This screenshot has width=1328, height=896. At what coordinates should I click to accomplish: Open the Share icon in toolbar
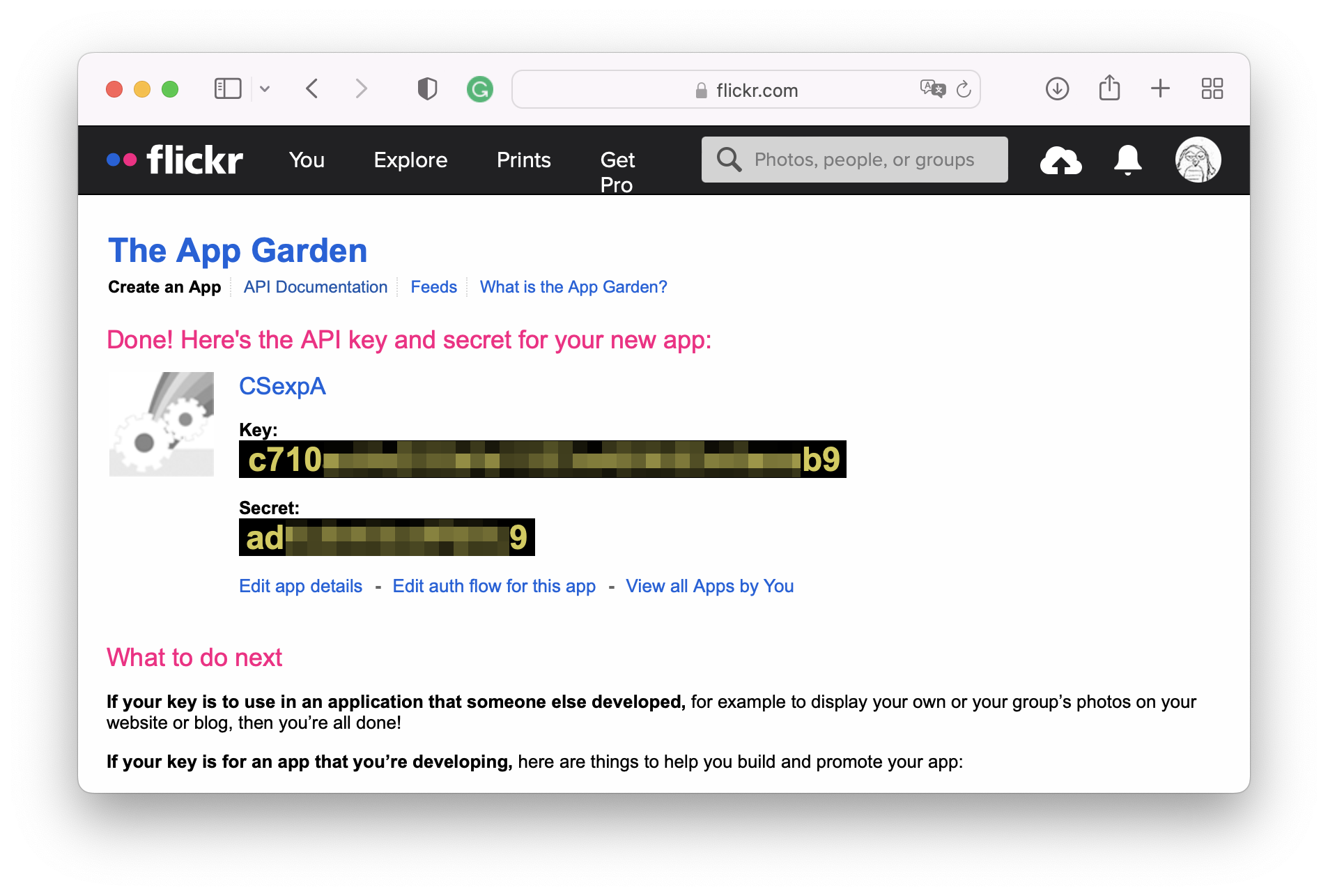point(1109,88)
